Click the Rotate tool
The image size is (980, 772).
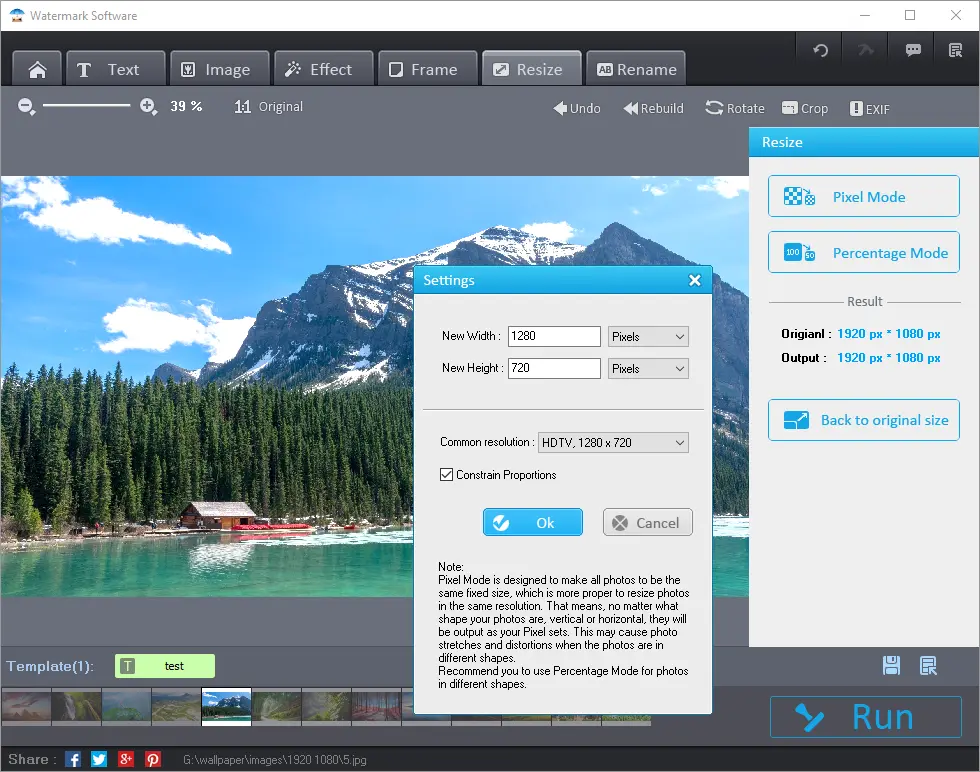tap(735, 108)
